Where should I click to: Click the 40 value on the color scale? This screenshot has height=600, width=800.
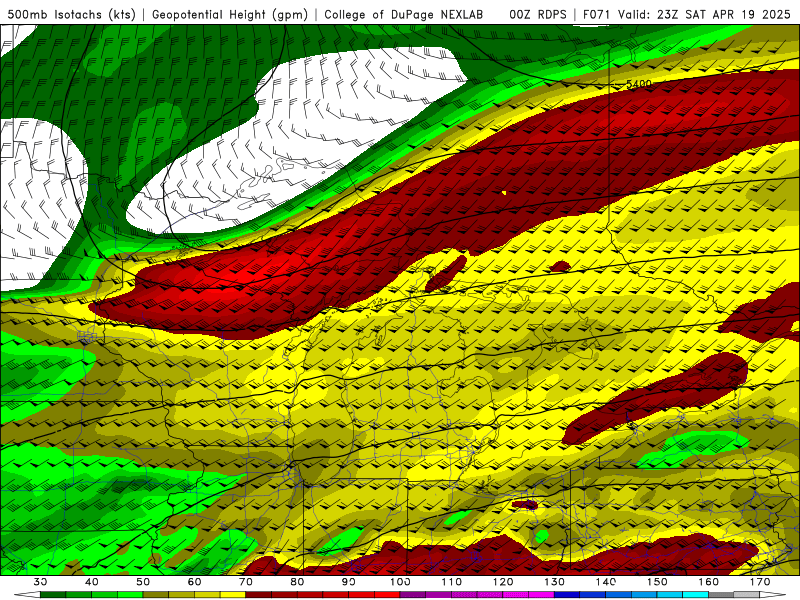92,582
